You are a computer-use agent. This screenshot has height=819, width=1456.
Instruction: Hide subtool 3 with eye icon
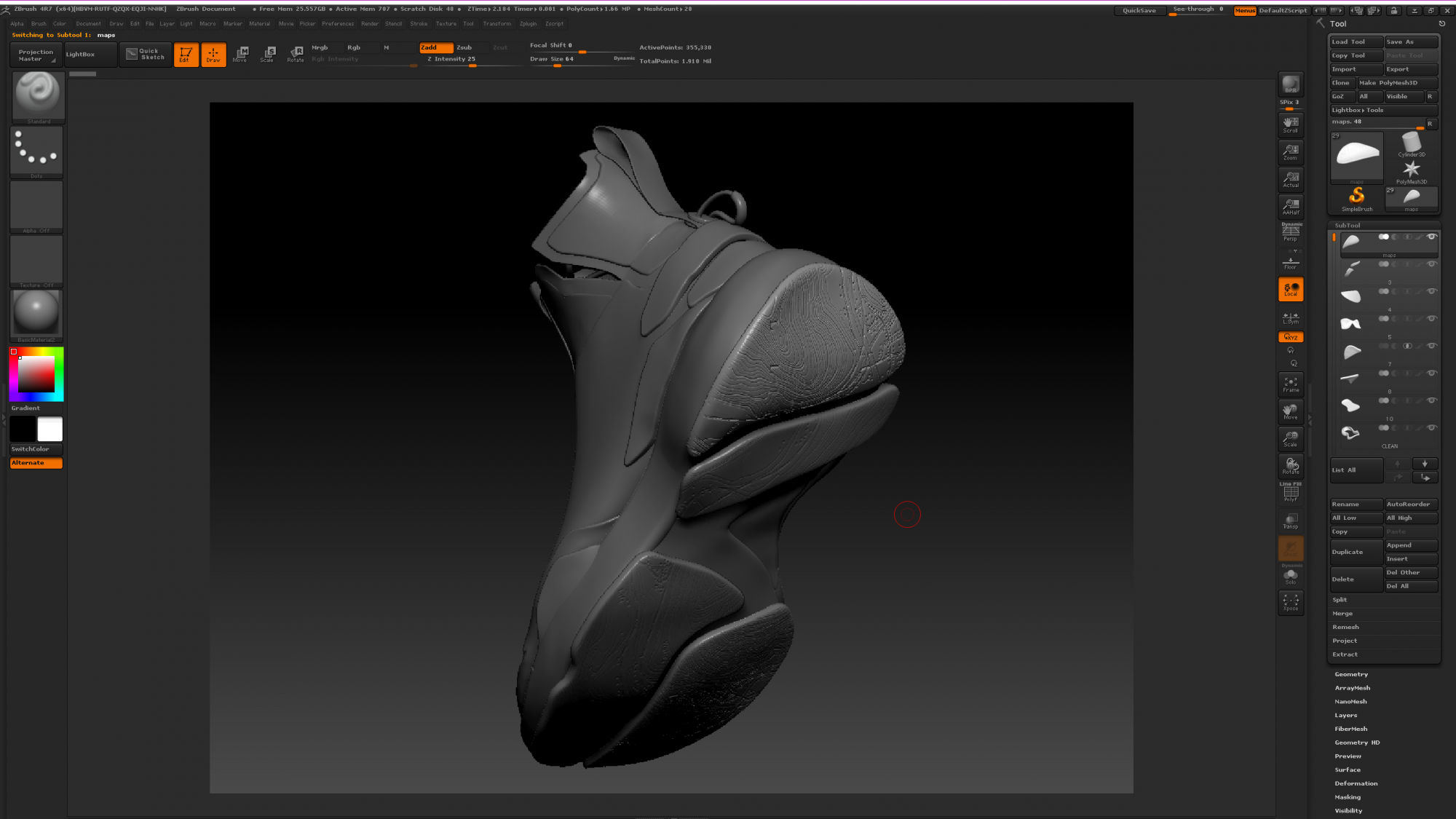pyautogui.click(x=1431, y=264)
